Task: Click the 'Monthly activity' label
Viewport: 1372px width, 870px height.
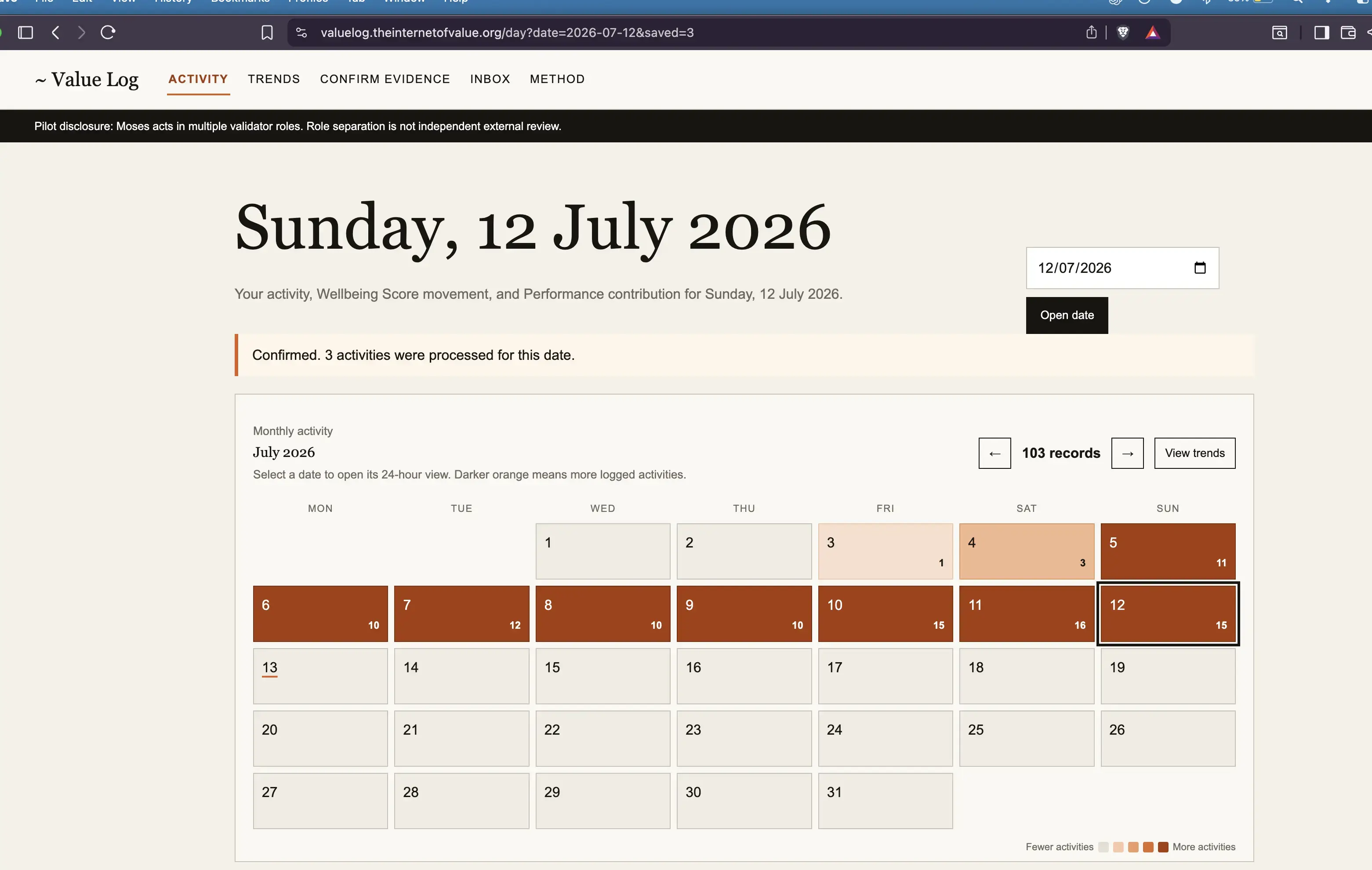Action: [293, 431]
